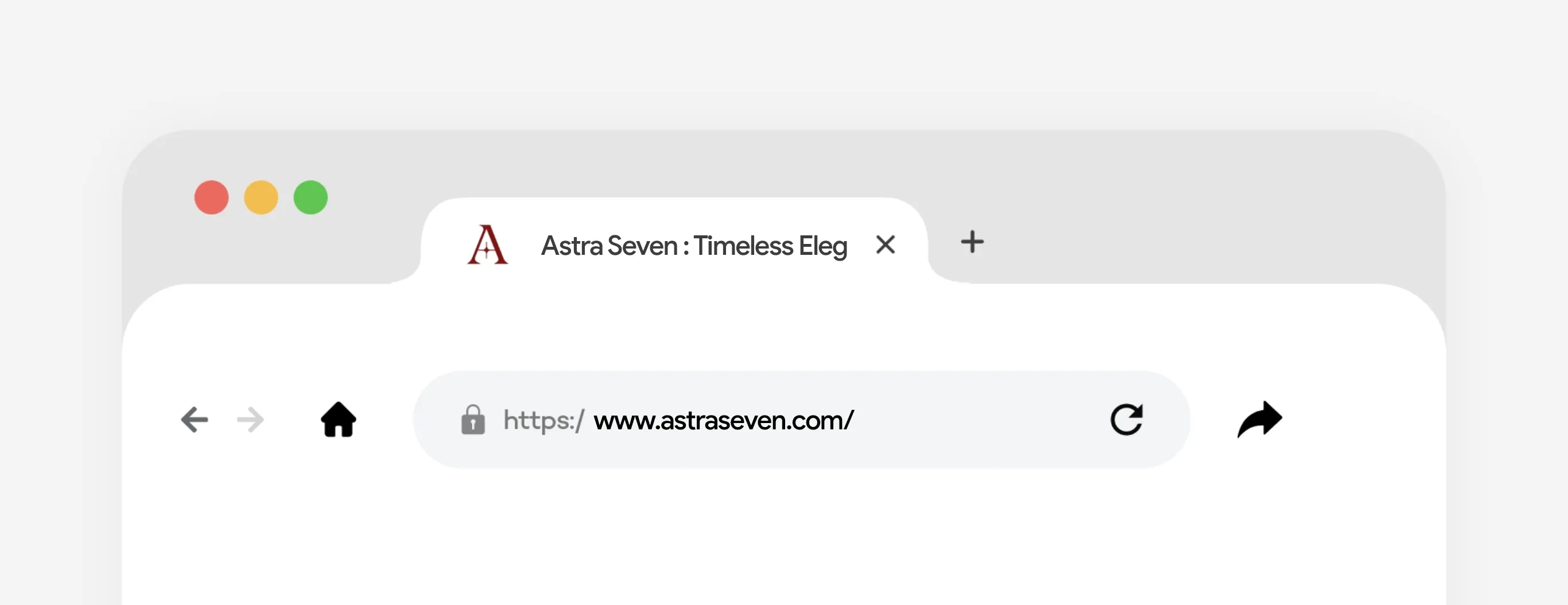Minimize the window with the yellow button

pos(261,197)
